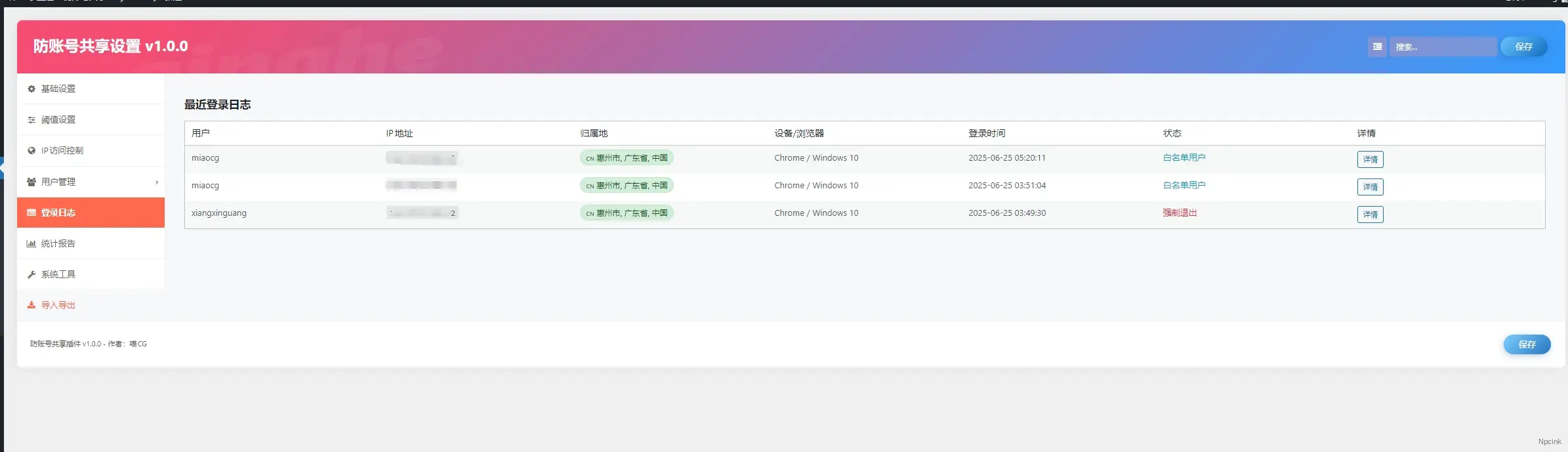Click the download icon beside 导入导出

[31, 305]
